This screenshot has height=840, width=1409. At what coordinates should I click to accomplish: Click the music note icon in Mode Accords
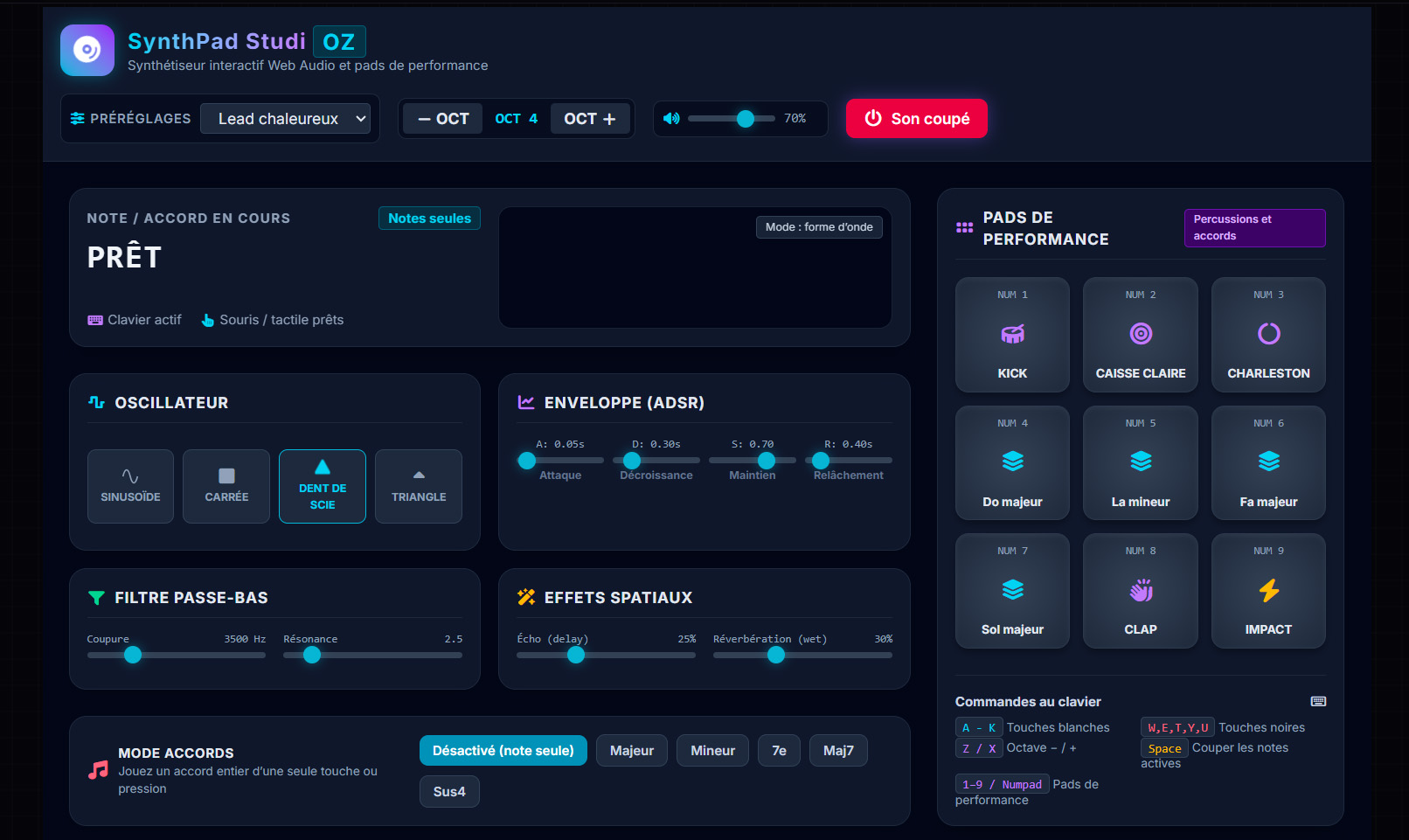(x=98, y=770)
